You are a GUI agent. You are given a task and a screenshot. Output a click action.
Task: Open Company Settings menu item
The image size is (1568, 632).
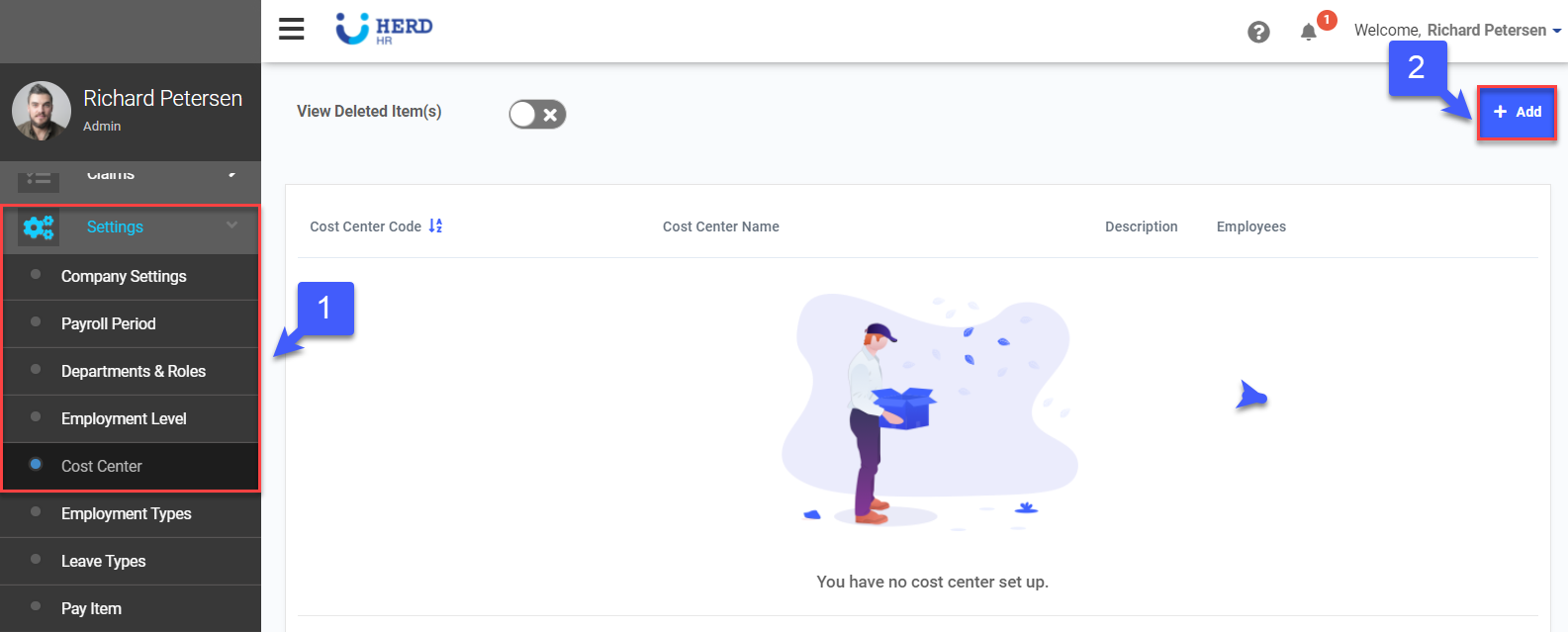tap(124, 277)
